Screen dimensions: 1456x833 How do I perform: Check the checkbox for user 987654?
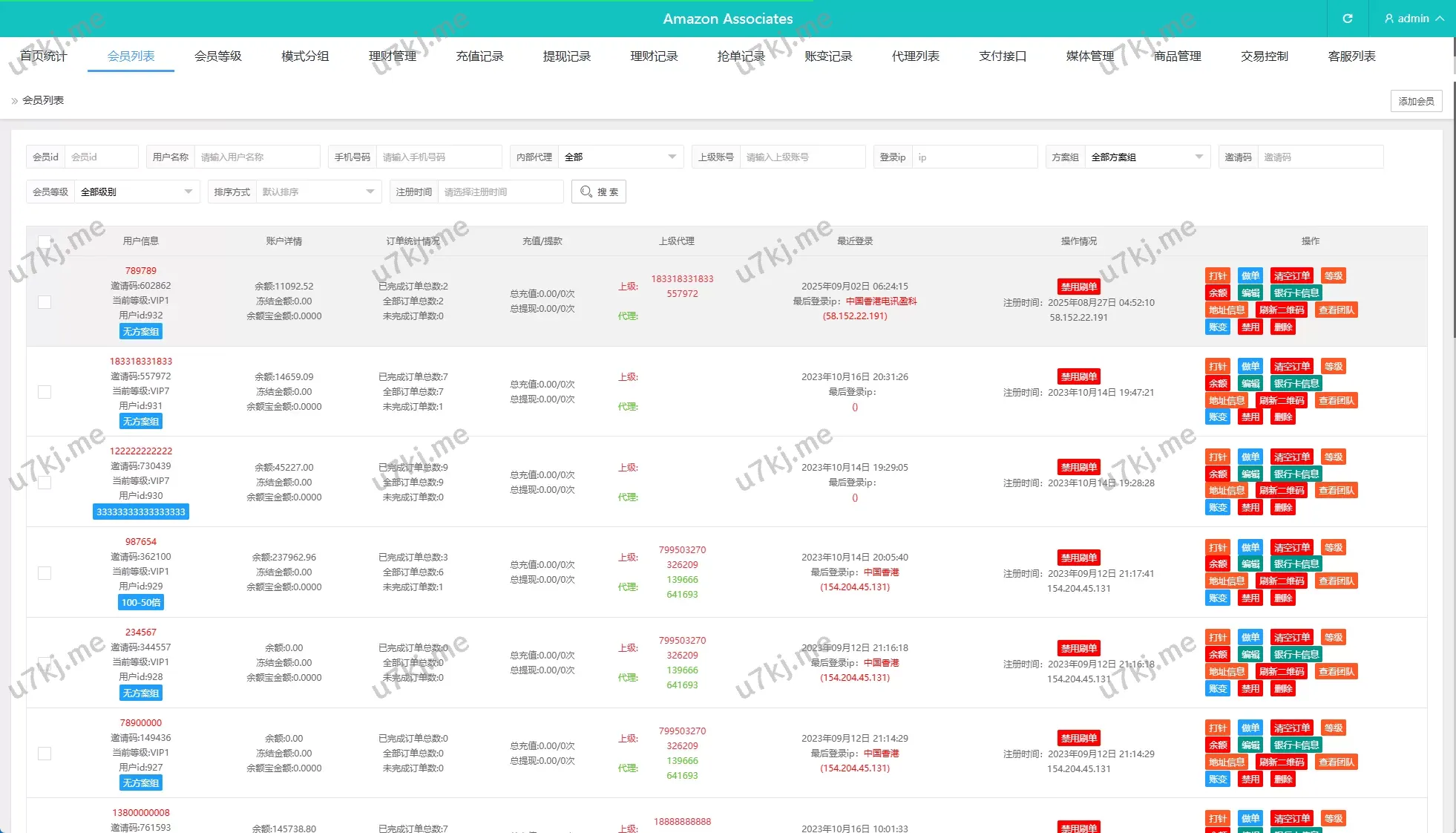(x=45, y=573)
